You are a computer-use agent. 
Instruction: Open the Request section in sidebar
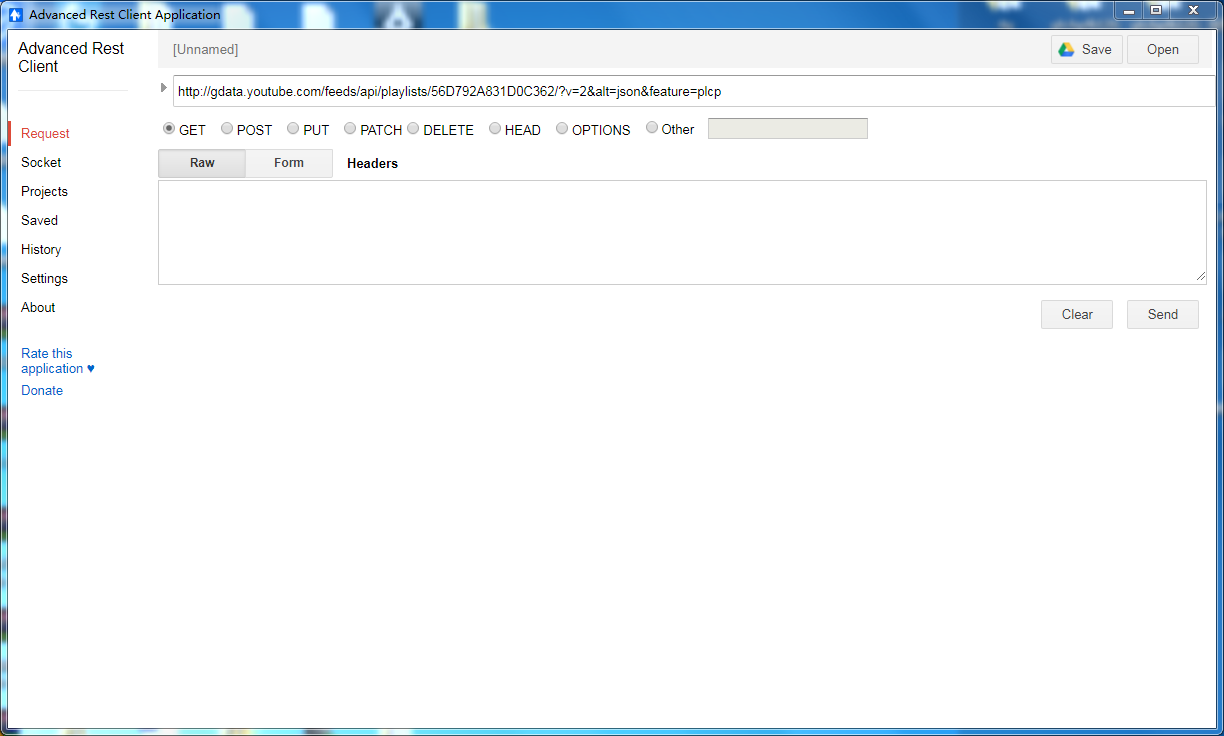45,133
